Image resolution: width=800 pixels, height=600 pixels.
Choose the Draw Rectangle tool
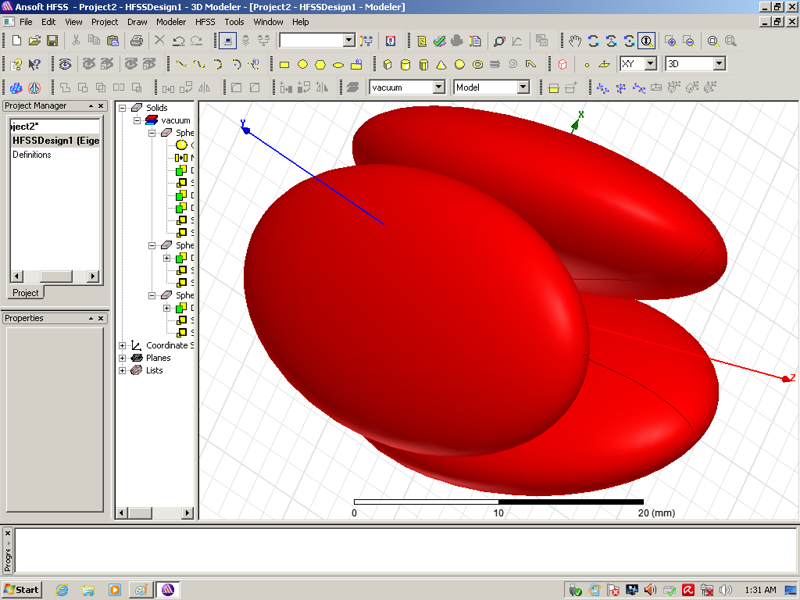284,64
